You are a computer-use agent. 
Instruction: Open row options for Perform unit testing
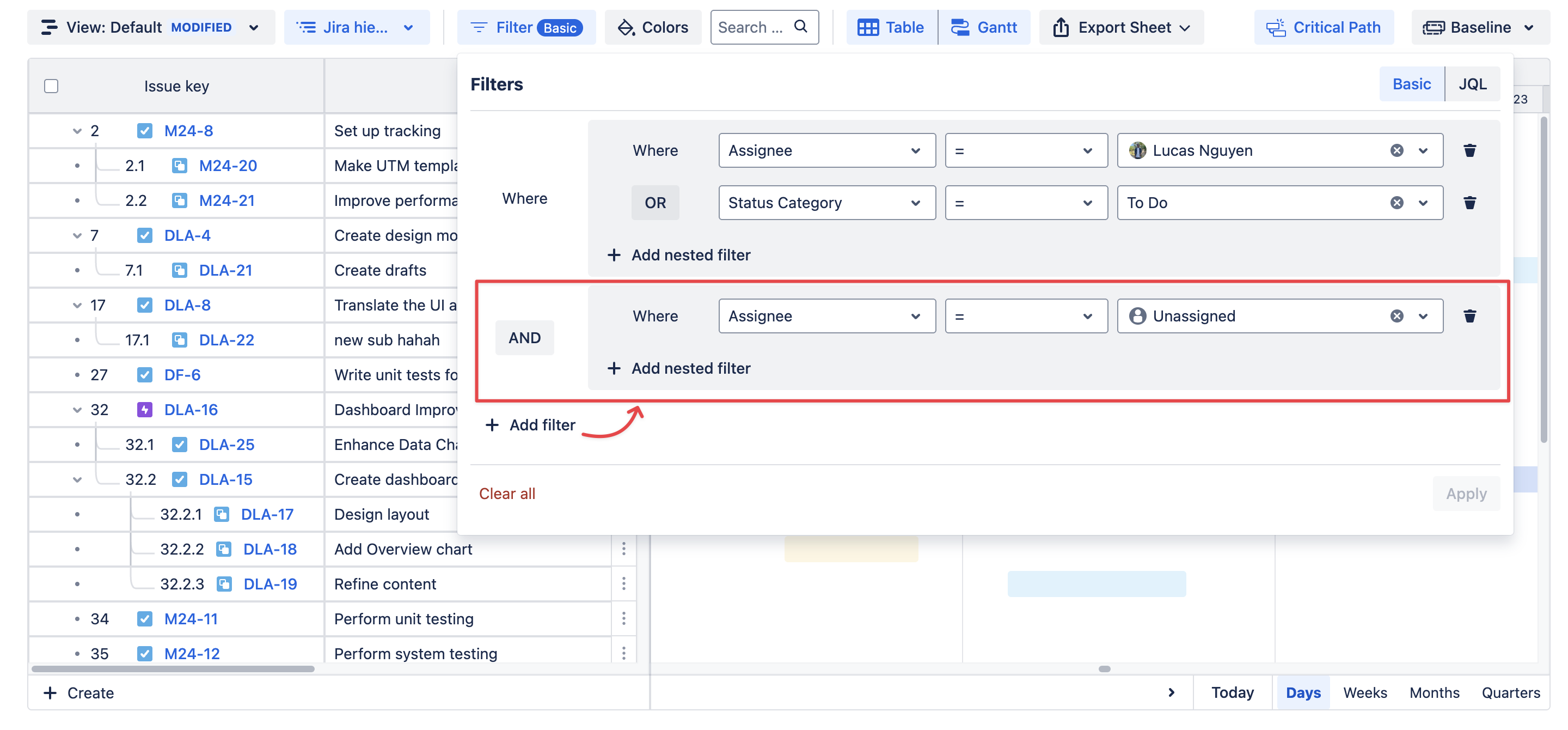[623, 618]
